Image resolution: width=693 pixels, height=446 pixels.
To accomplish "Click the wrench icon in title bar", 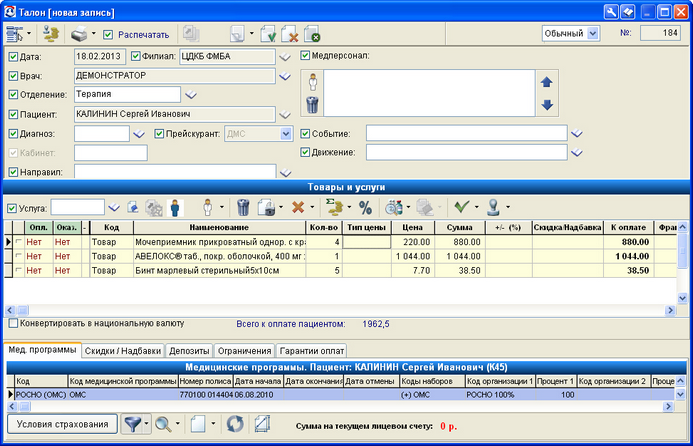I will 611,11.
